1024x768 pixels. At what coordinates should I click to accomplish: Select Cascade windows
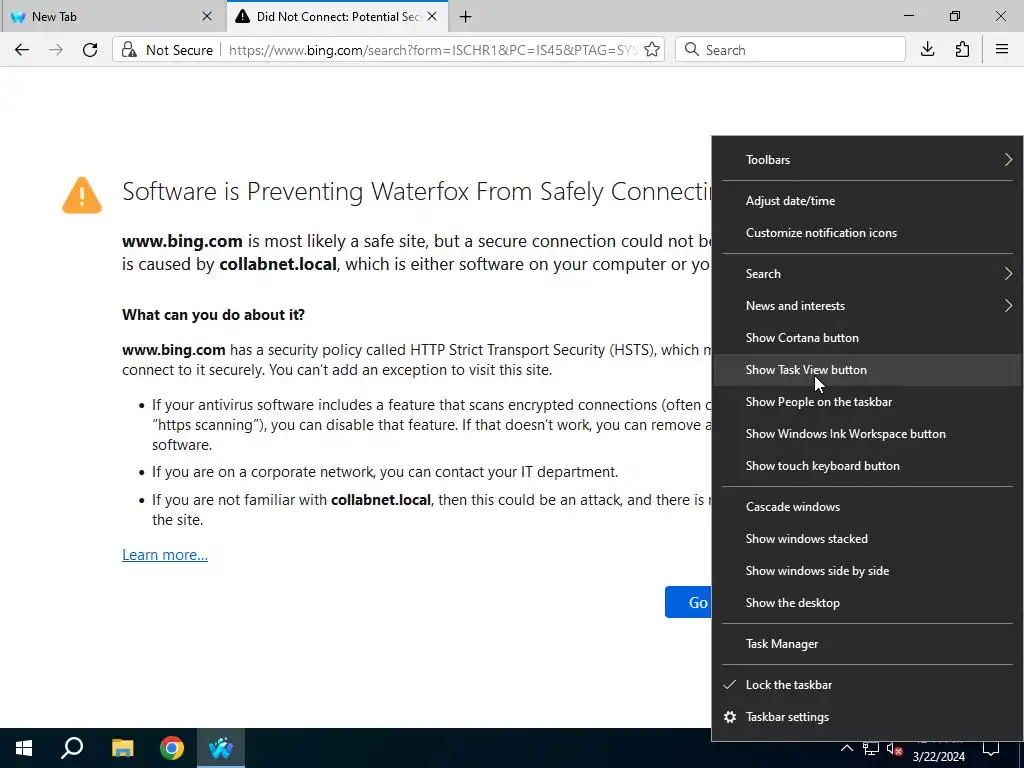pos(868,507)
